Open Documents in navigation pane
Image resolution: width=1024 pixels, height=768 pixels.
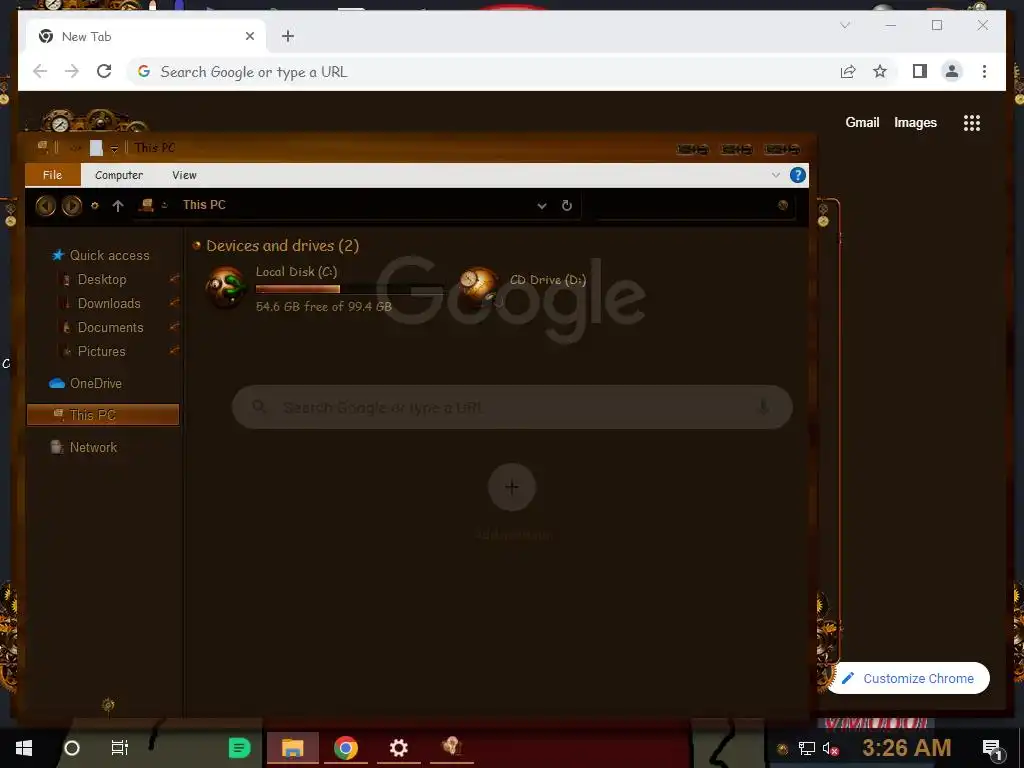(x=110, y=328)
